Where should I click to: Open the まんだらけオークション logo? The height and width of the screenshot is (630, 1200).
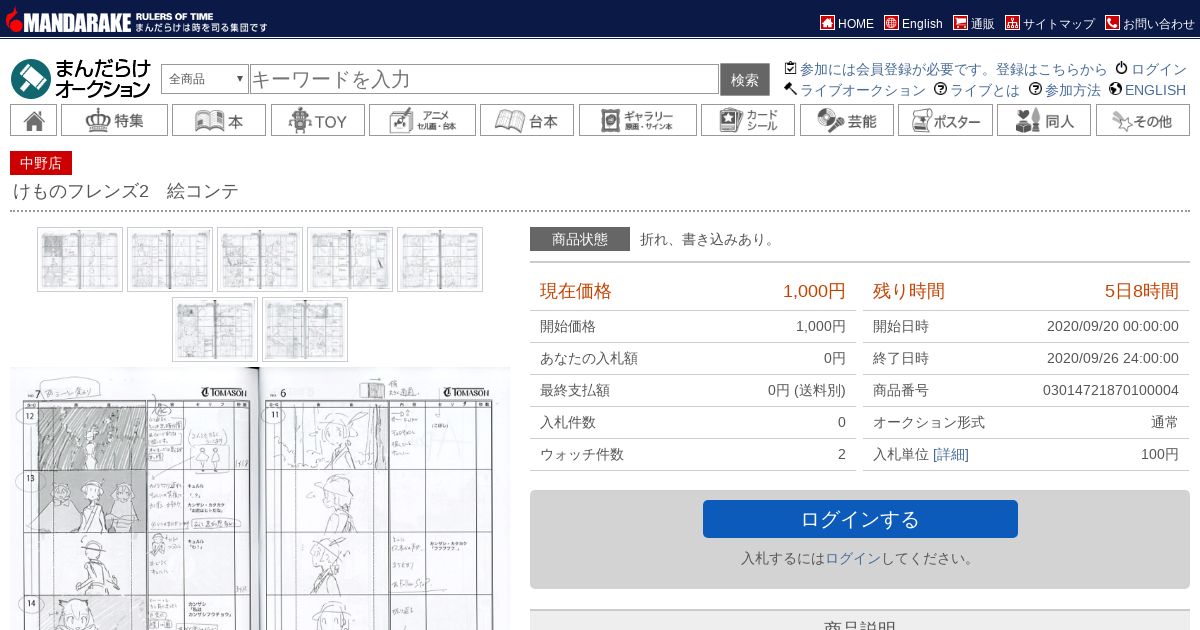pyautogui.click(x=81, y=79)
